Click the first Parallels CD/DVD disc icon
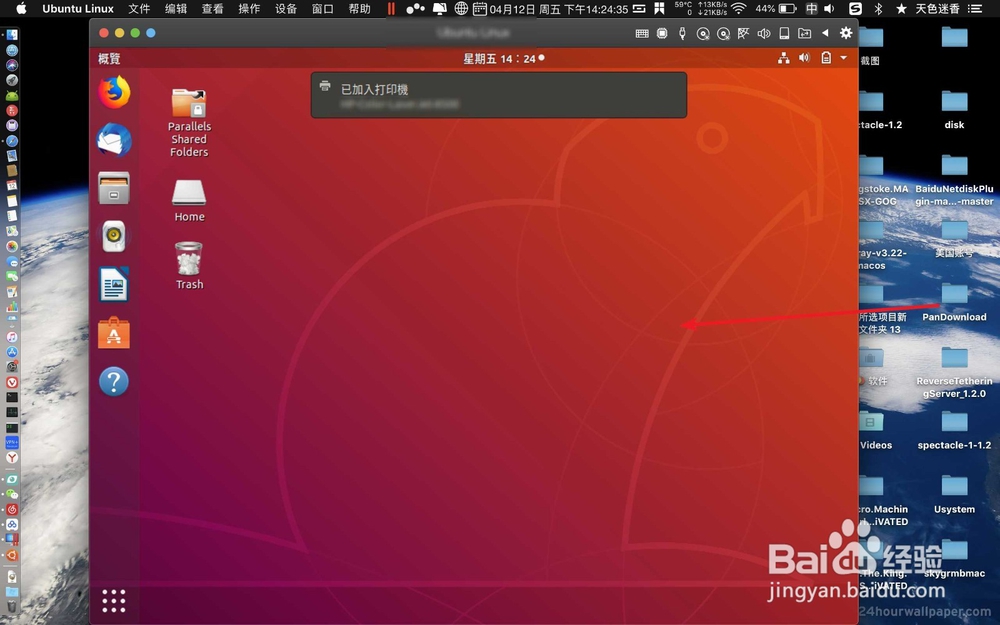This screenshot has height=625, width=1000. pyautogui.click(x=703, y=34)
